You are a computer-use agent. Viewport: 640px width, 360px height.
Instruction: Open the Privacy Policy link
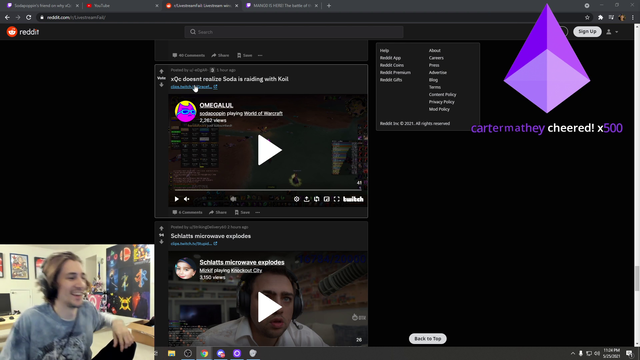[441, 102]
